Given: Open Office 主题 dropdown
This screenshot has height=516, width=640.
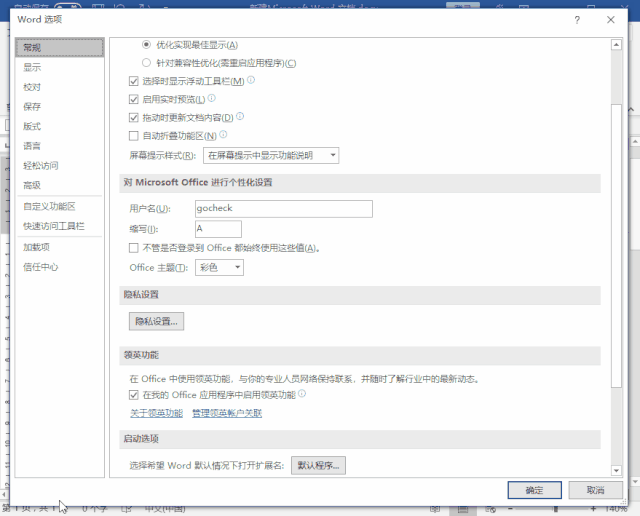Looking at the screenshot, I should coord(219,267).
